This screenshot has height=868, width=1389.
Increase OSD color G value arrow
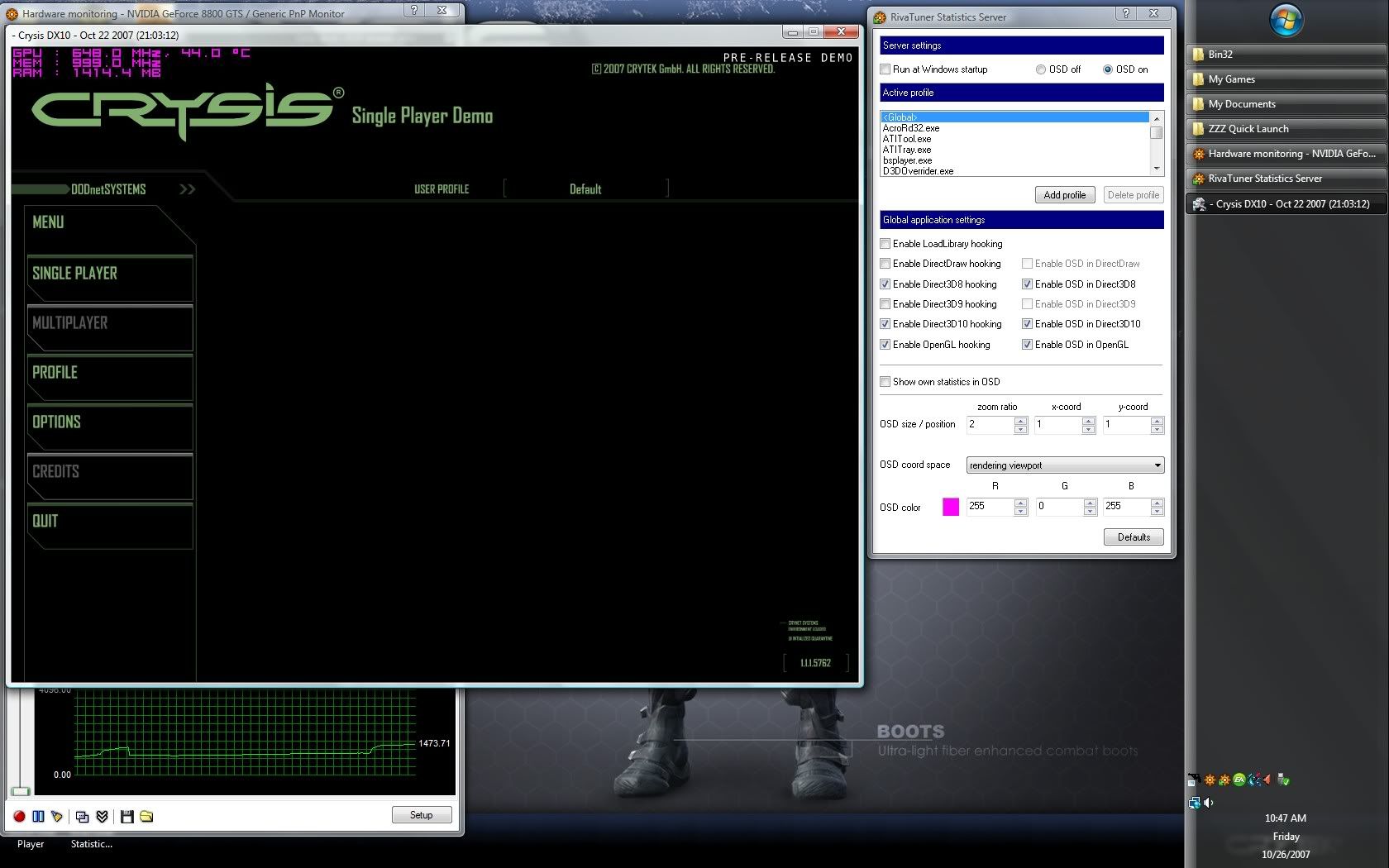[x=1090, y=503]
